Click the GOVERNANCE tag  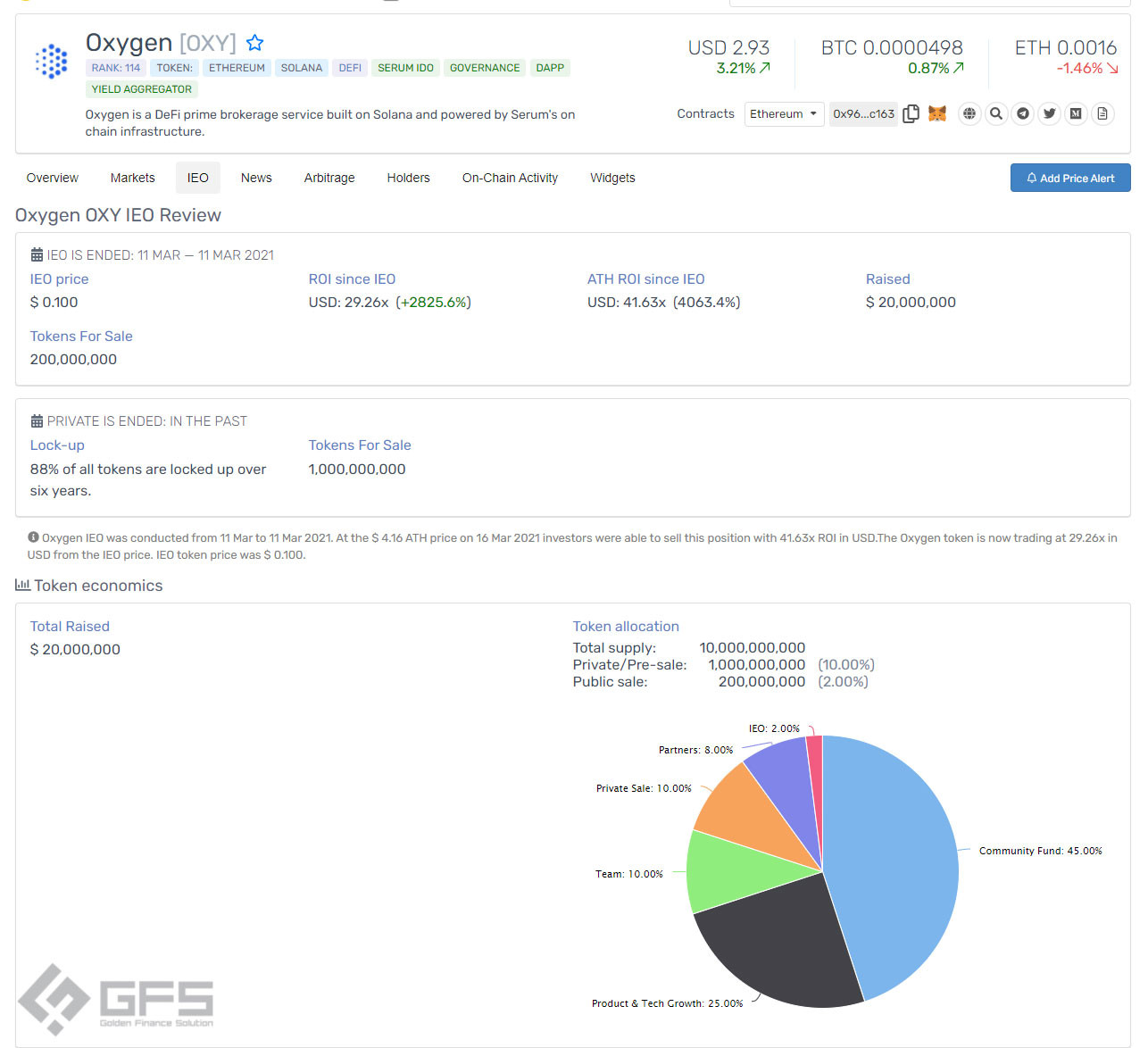coord(485,68)
